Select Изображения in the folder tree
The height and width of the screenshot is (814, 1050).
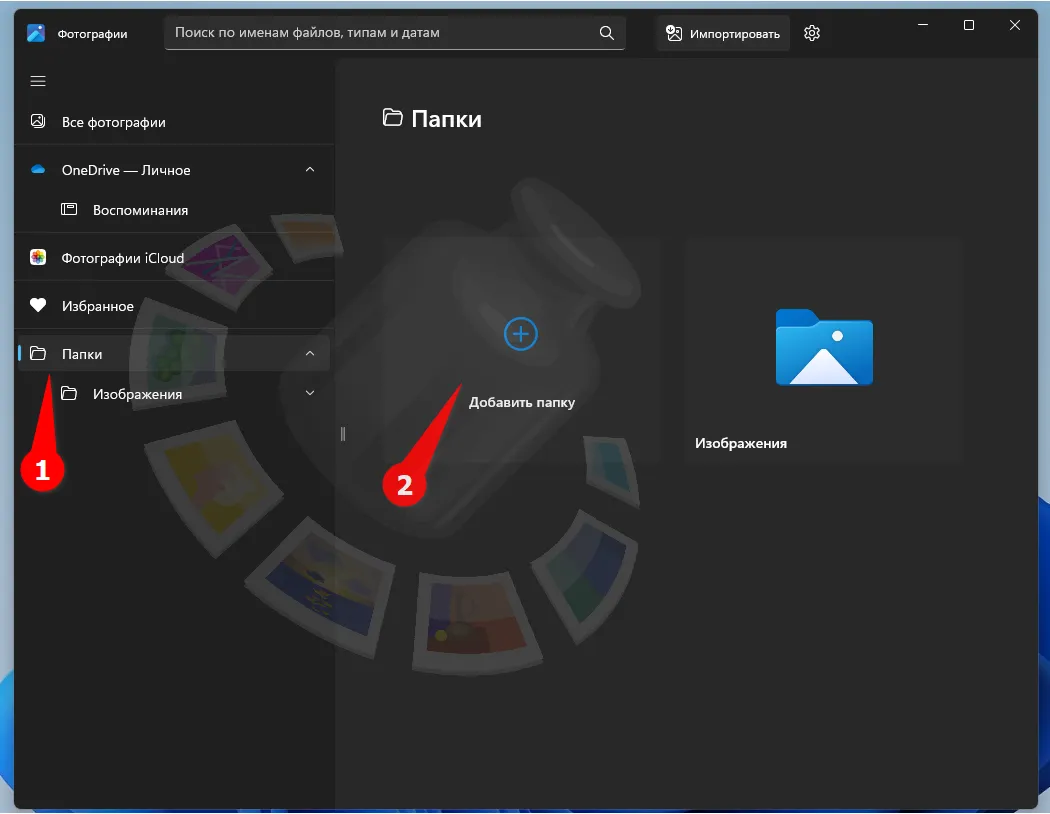click(137, 394)
